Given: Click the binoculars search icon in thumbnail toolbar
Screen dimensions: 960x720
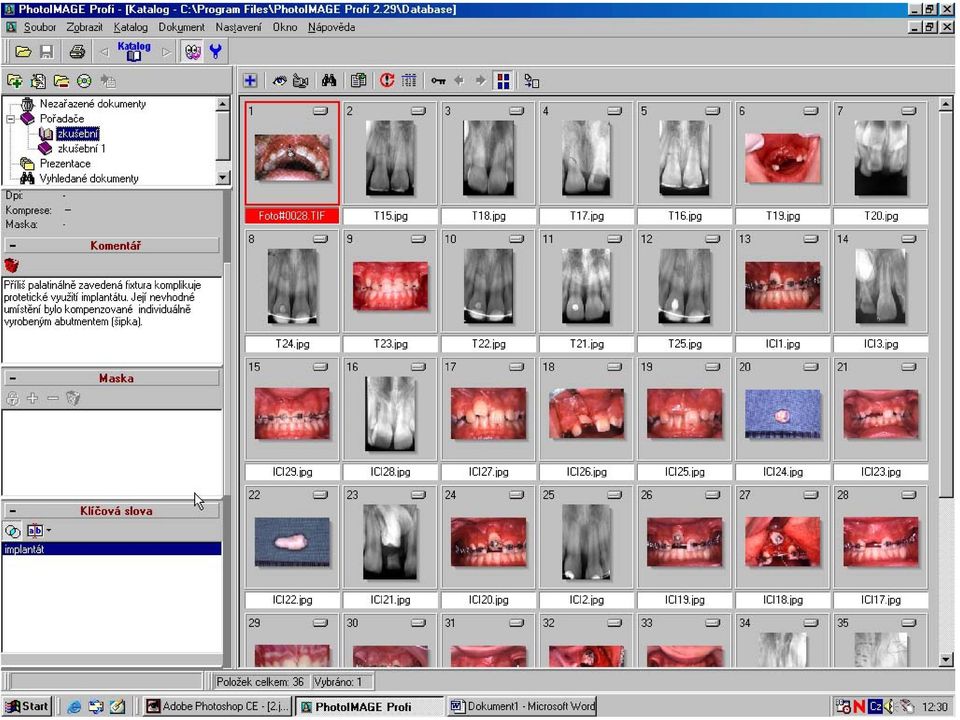Looking at the screenshot, I should click(x=329, y=81).
